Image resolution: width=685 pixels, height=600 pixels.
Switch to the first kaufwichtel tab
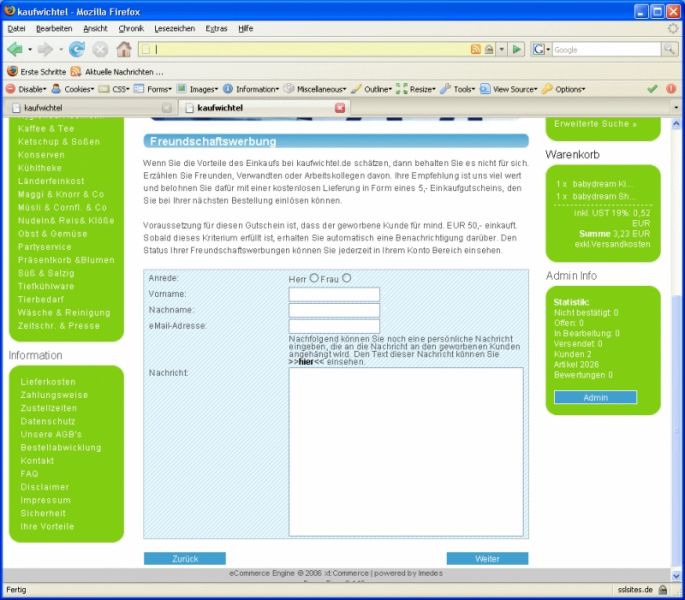(90, 108)
